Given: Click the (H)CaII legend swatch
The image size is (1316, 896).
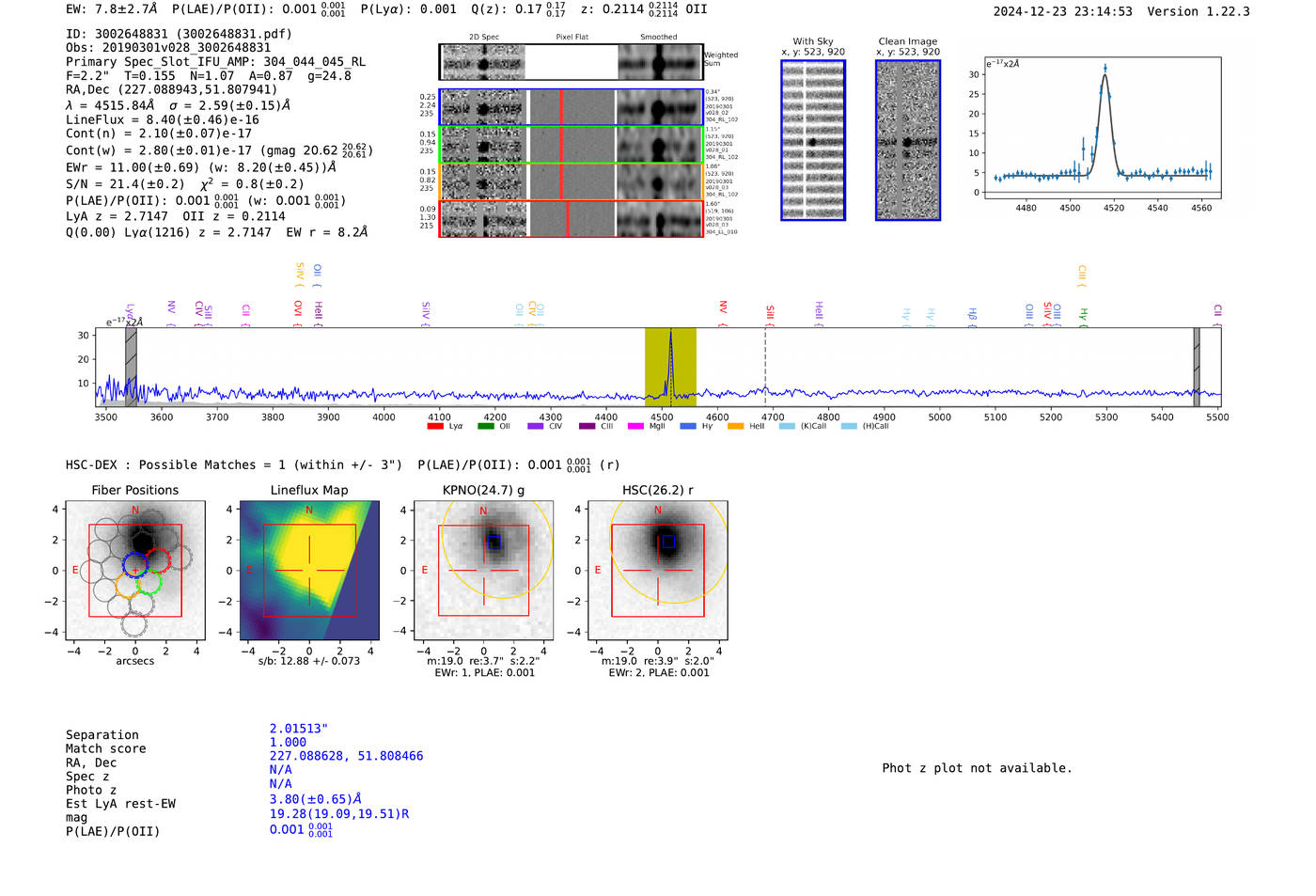Looking at the screenshot, I should pyautogui.click(x=849, y=427).
